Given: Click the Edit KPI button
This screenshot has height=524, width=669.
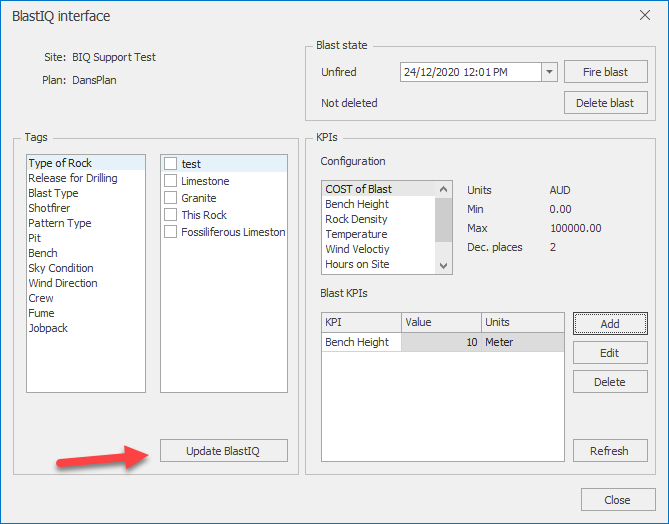Looking at the screenshot, I should 610,352.
